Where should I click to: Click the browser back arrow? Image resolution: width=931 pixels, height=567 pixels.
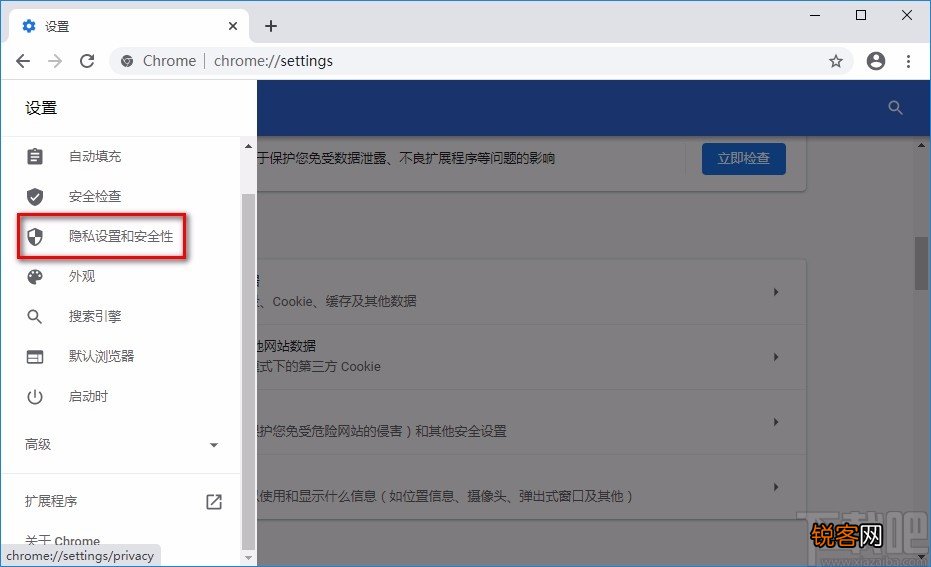click(23, 61)
